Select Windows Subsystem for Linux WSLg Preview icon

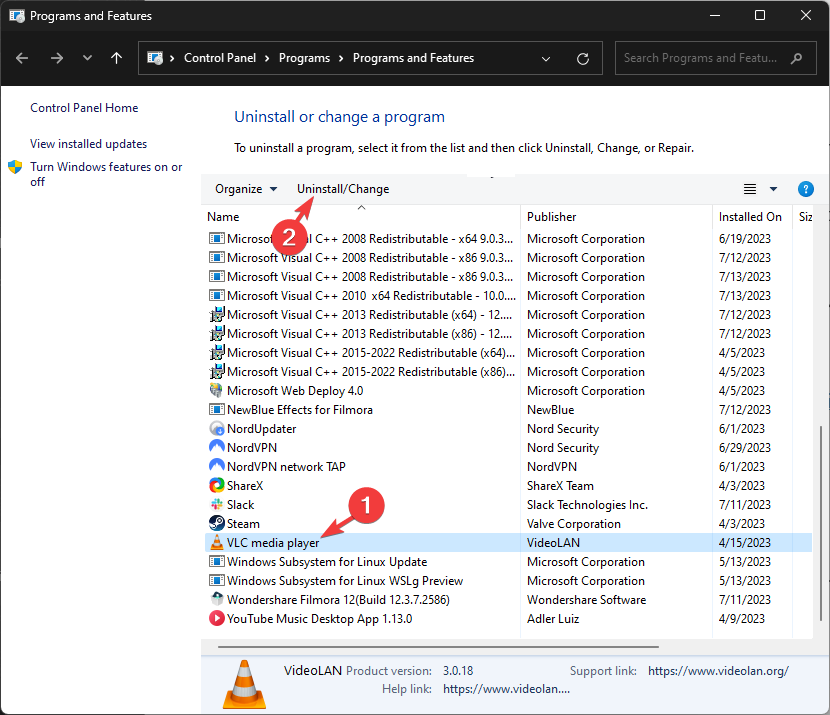pos(216,581)
